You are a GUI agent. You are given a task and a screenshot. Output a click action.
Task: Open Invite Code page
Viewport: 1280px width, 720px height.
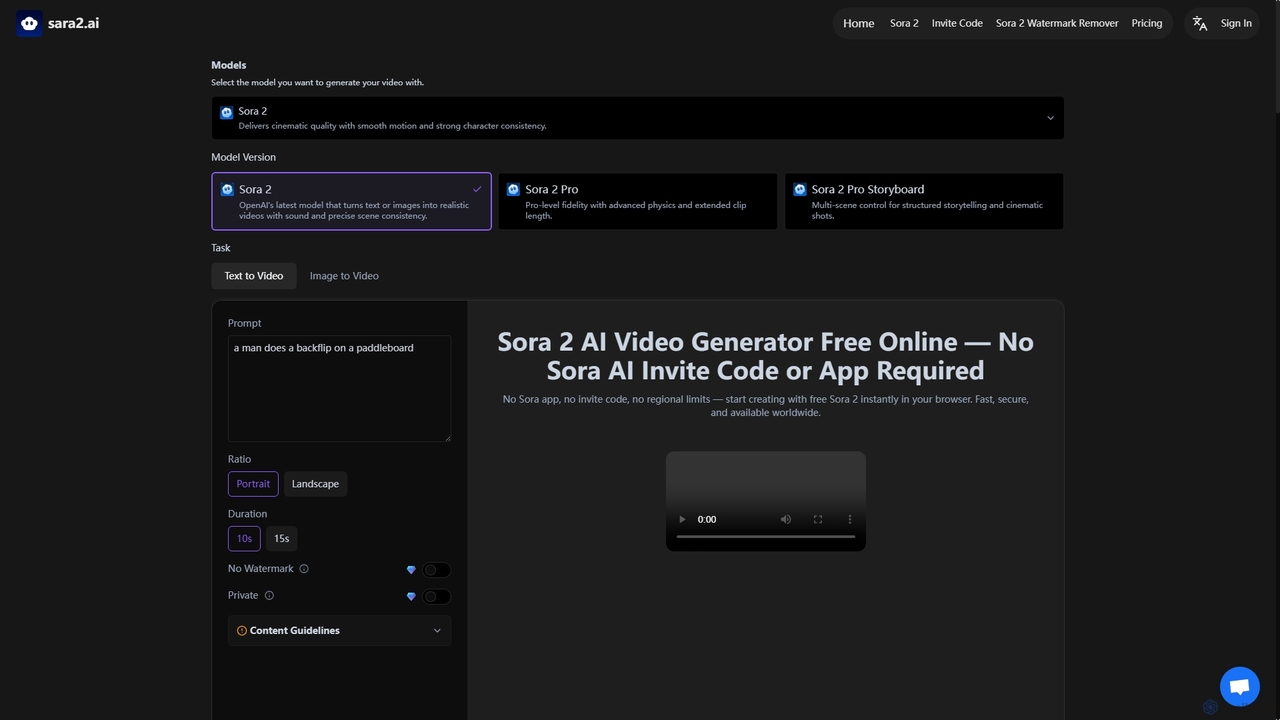pos(957,23)
